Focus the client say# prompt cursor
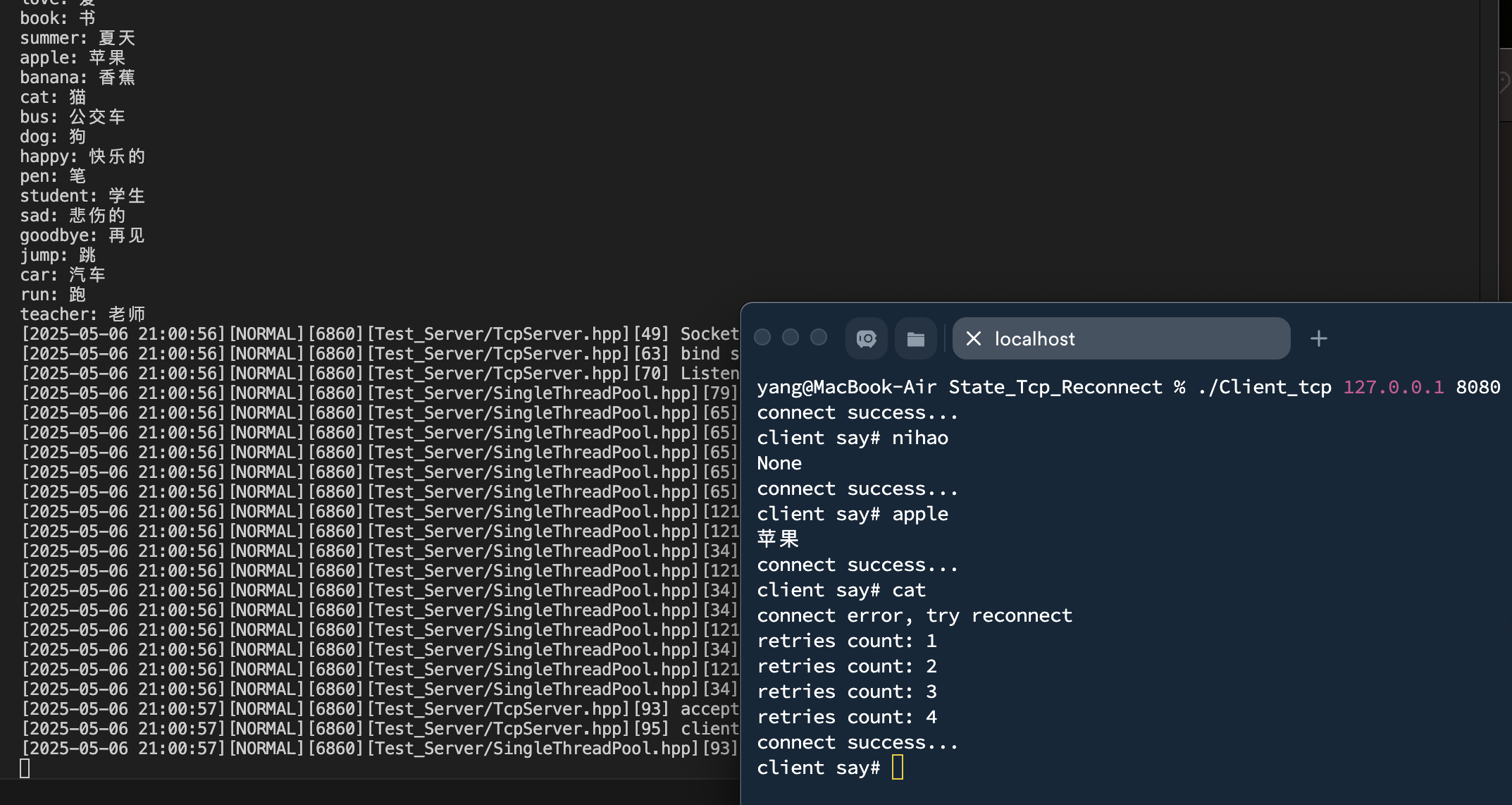 tap(897, 768)
